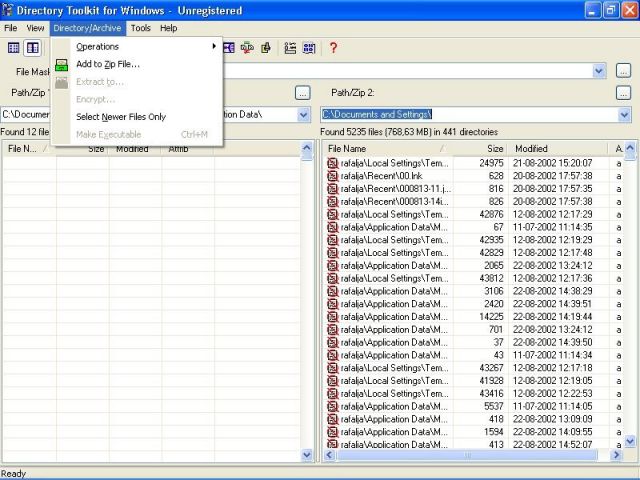Open the File Mask dropdown arrow
This screenshot has width=640, height=480.
pyautogui.click(x=599, y=71)
